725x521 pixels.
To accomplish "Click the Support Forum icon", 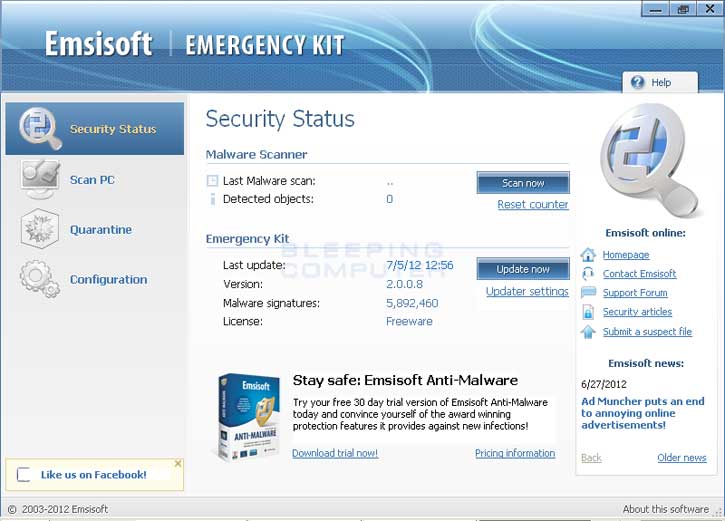I will [588, 293].
